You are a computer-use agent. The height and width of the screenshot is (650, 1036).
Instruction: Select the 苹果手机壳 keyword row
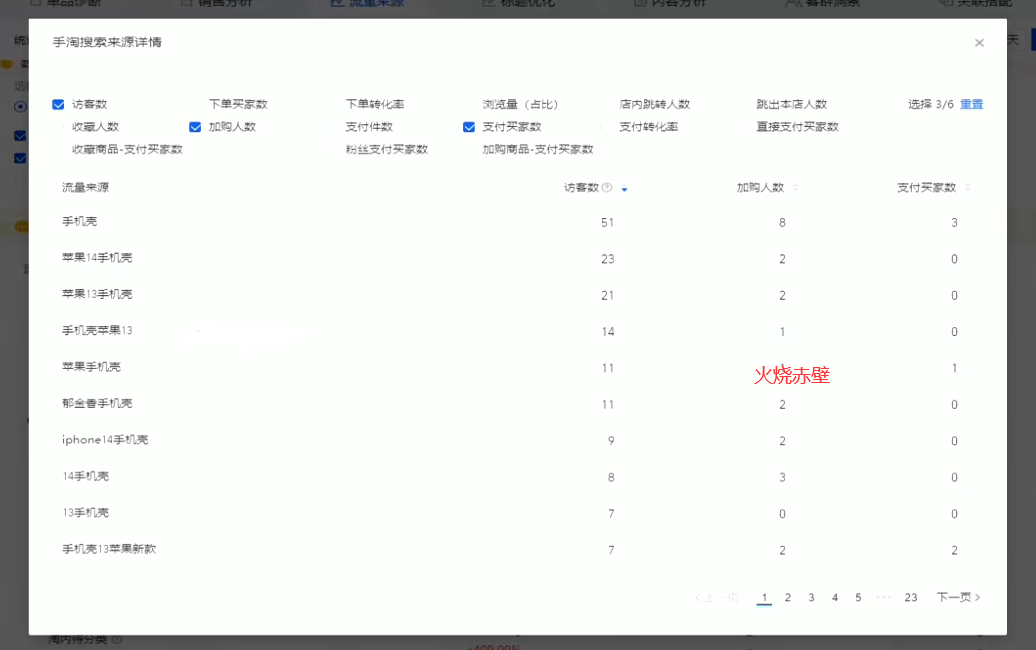coord(517,367)
